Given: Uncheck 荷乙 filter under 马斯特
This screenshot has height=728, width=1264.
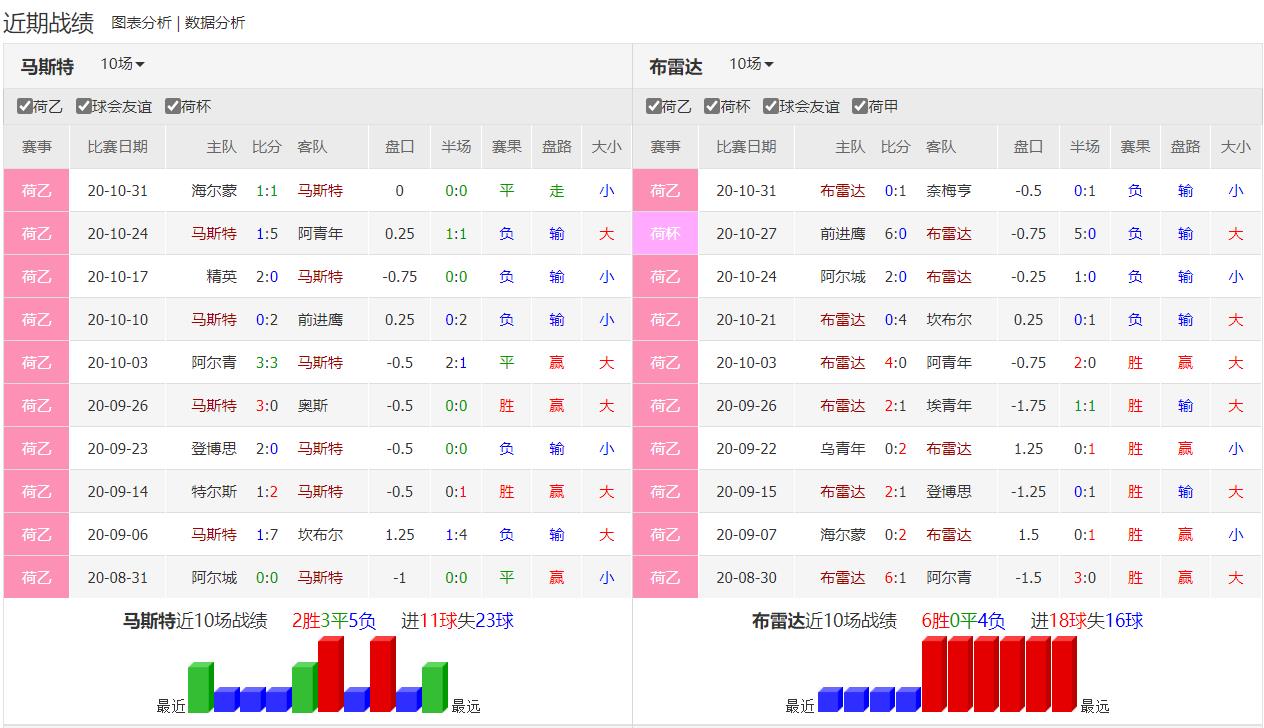Looking at the screenshot, I should (25, 106).
